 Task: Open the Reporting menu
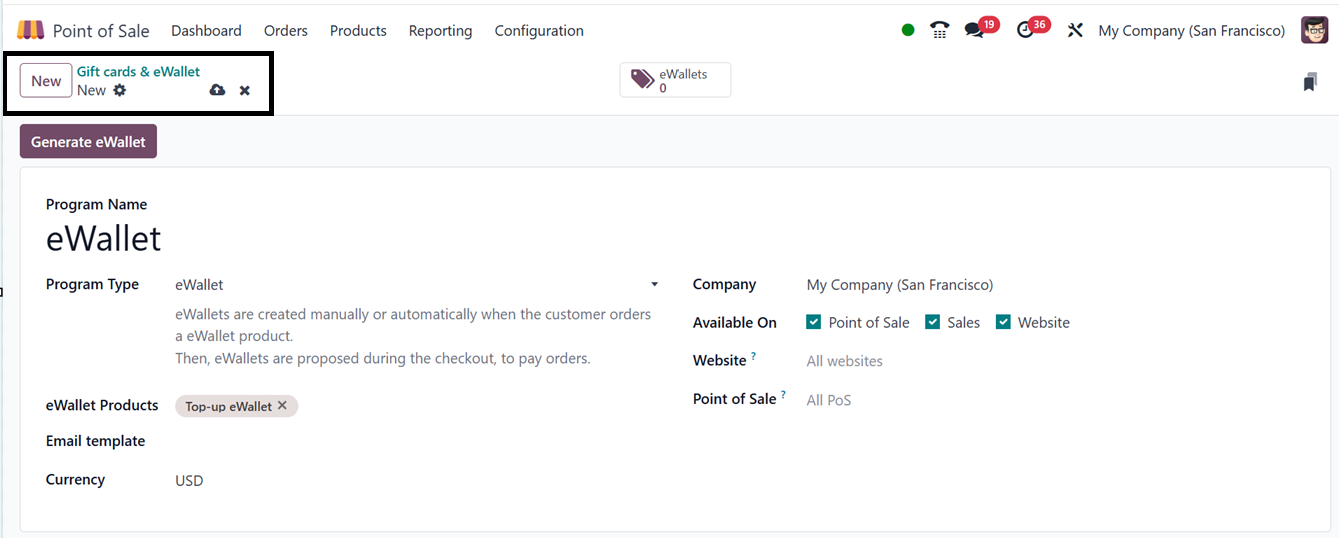440,31
